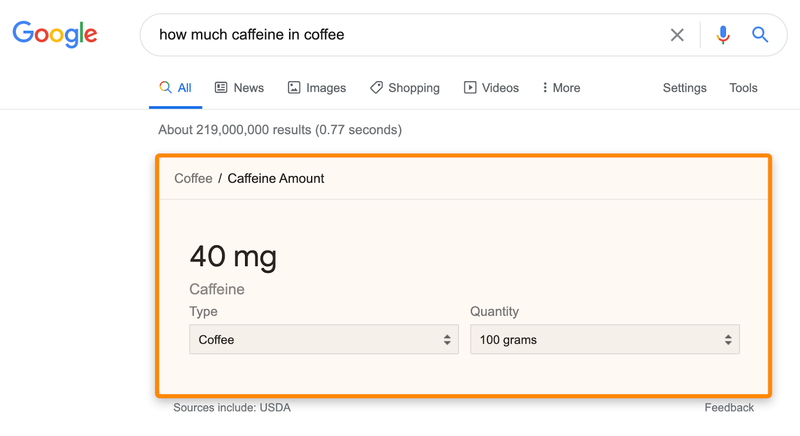The height and width of the screenshot is (436, 800).
Task: Click the blue magnifying glass search icon
Action: coord(760,35)
